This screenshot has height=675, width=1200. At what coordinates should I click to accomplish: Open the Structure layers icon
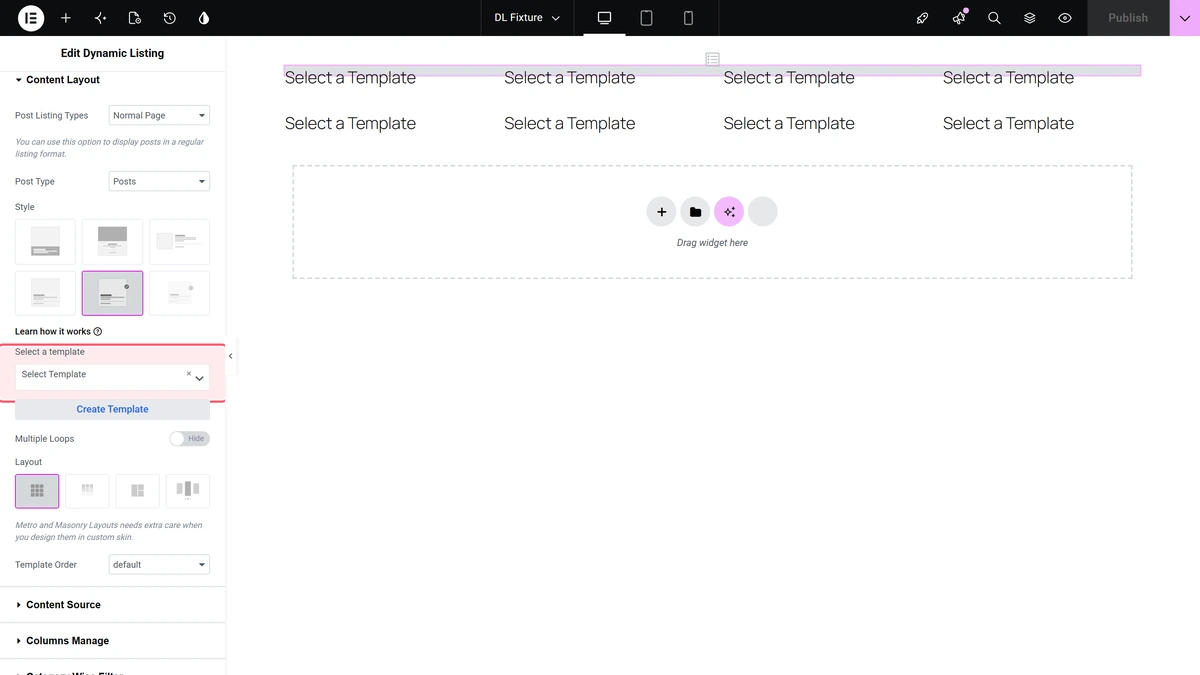point(1029,18)
